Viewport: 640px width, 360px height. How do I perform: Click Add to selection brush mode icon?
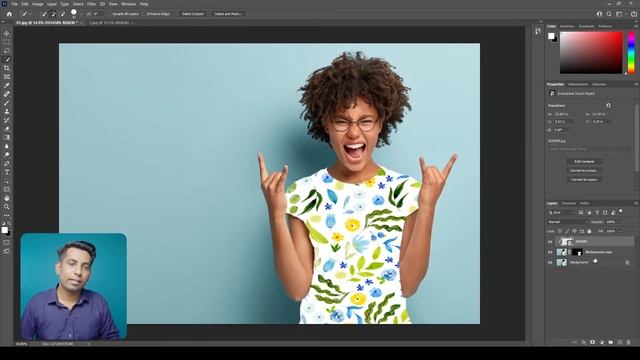53,14
